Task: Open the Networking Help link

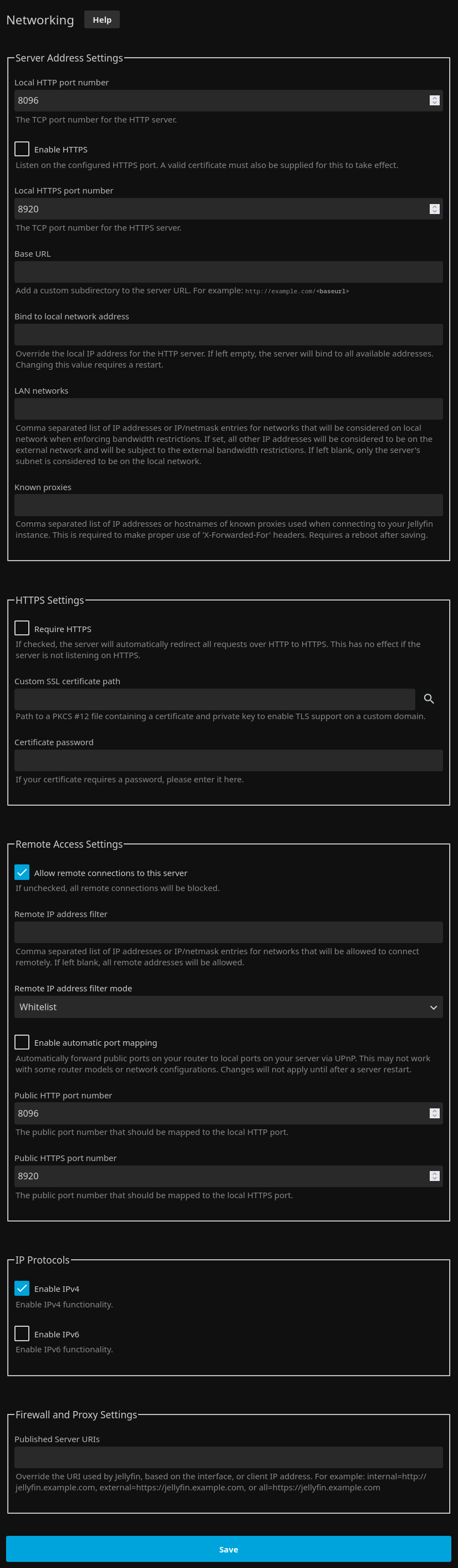Action: [101, 20]
